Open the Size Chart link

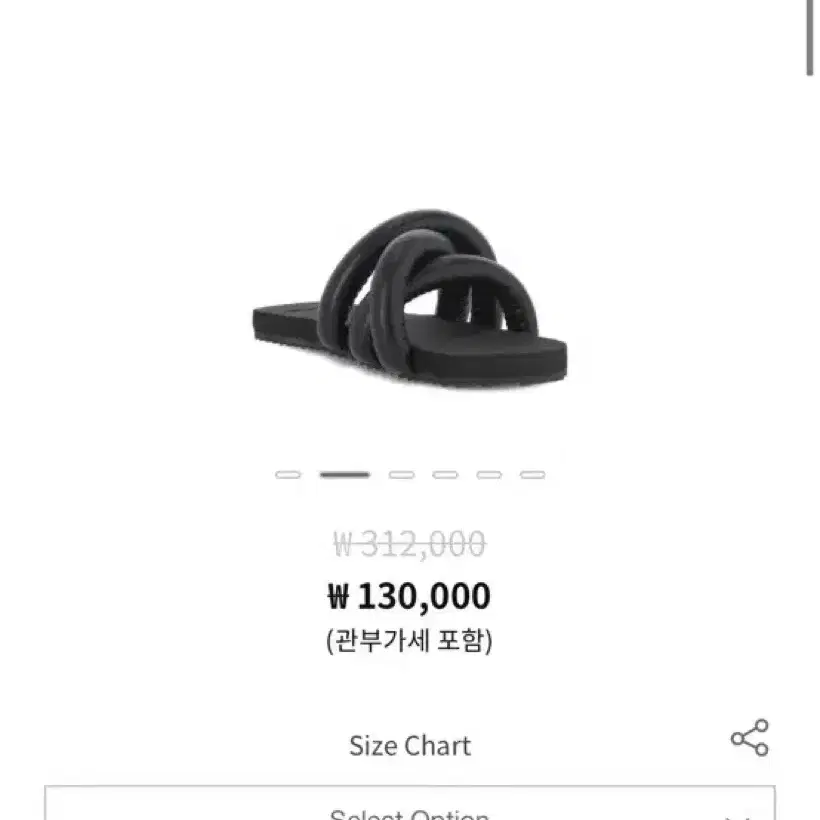[x=409, y=745]
